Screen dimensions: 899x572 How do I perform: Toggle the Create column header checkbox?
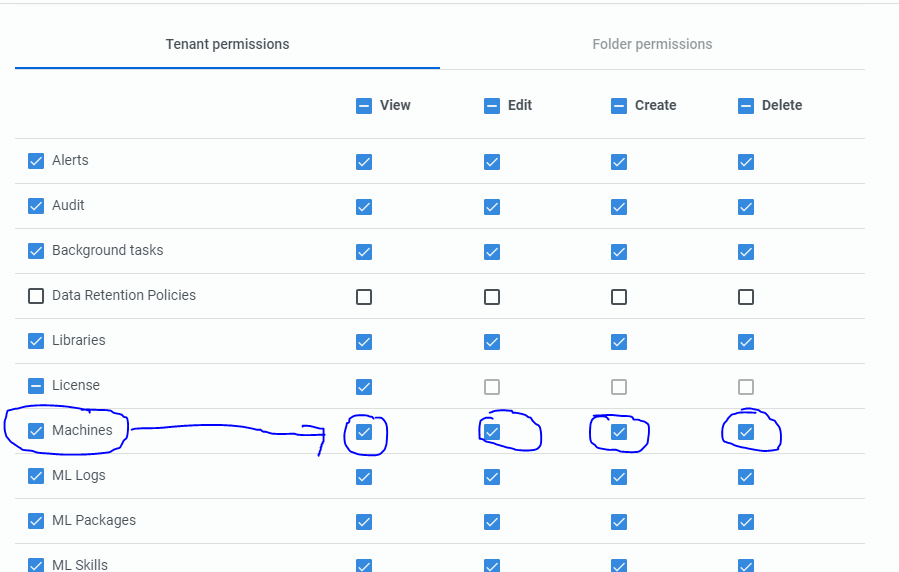[619, 106]
